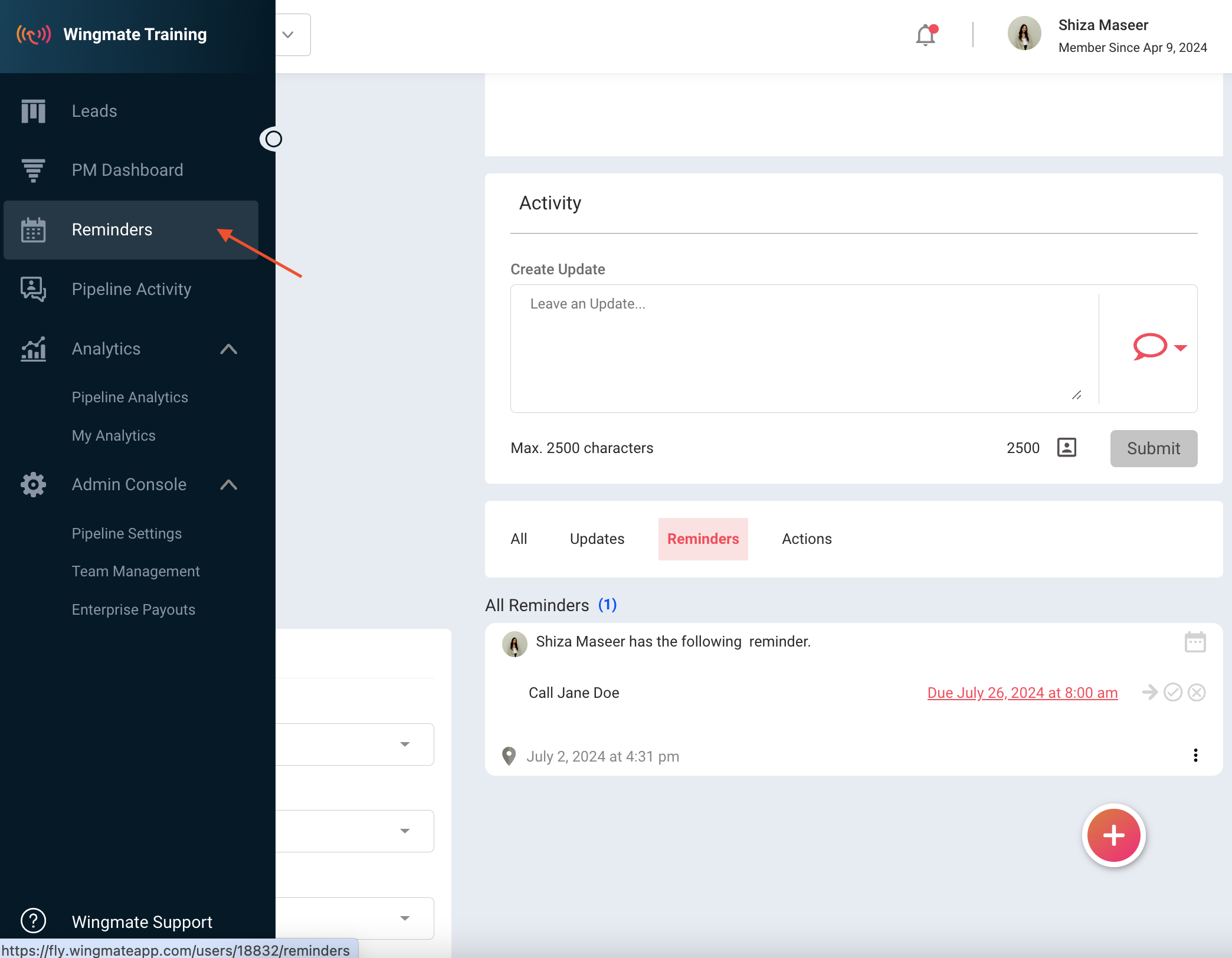Open the third dropdown in left panel
Image resolution: width=1232 pixels, height=958 pixels.
click(405, 918)
